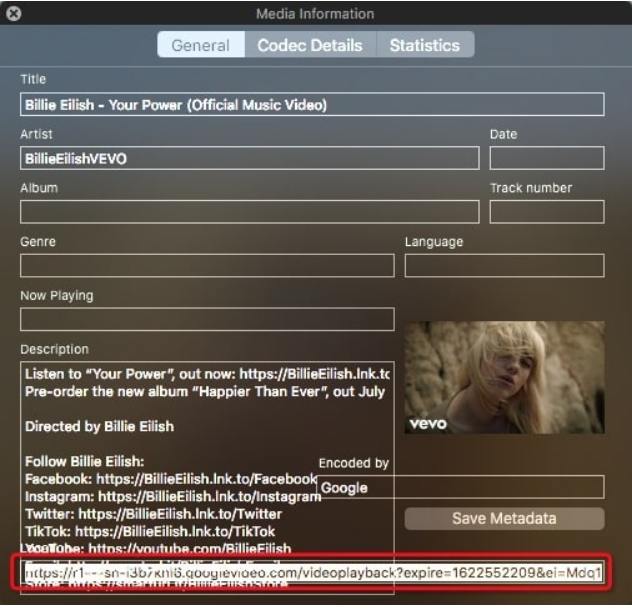Click the Now Playing field

coord(207,319)
